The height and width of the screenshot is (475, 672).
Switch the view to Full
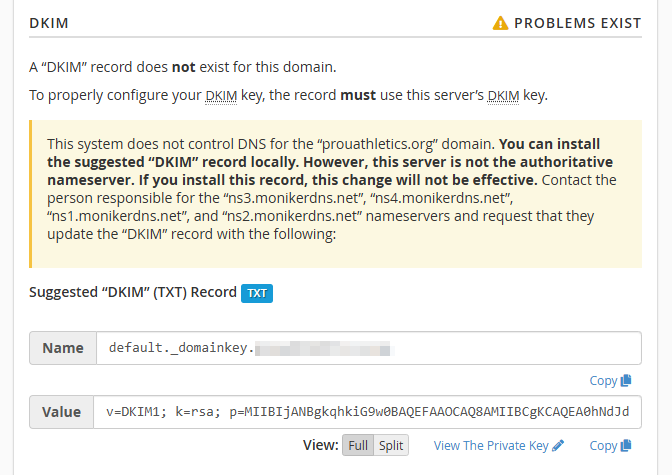(358, 445)
